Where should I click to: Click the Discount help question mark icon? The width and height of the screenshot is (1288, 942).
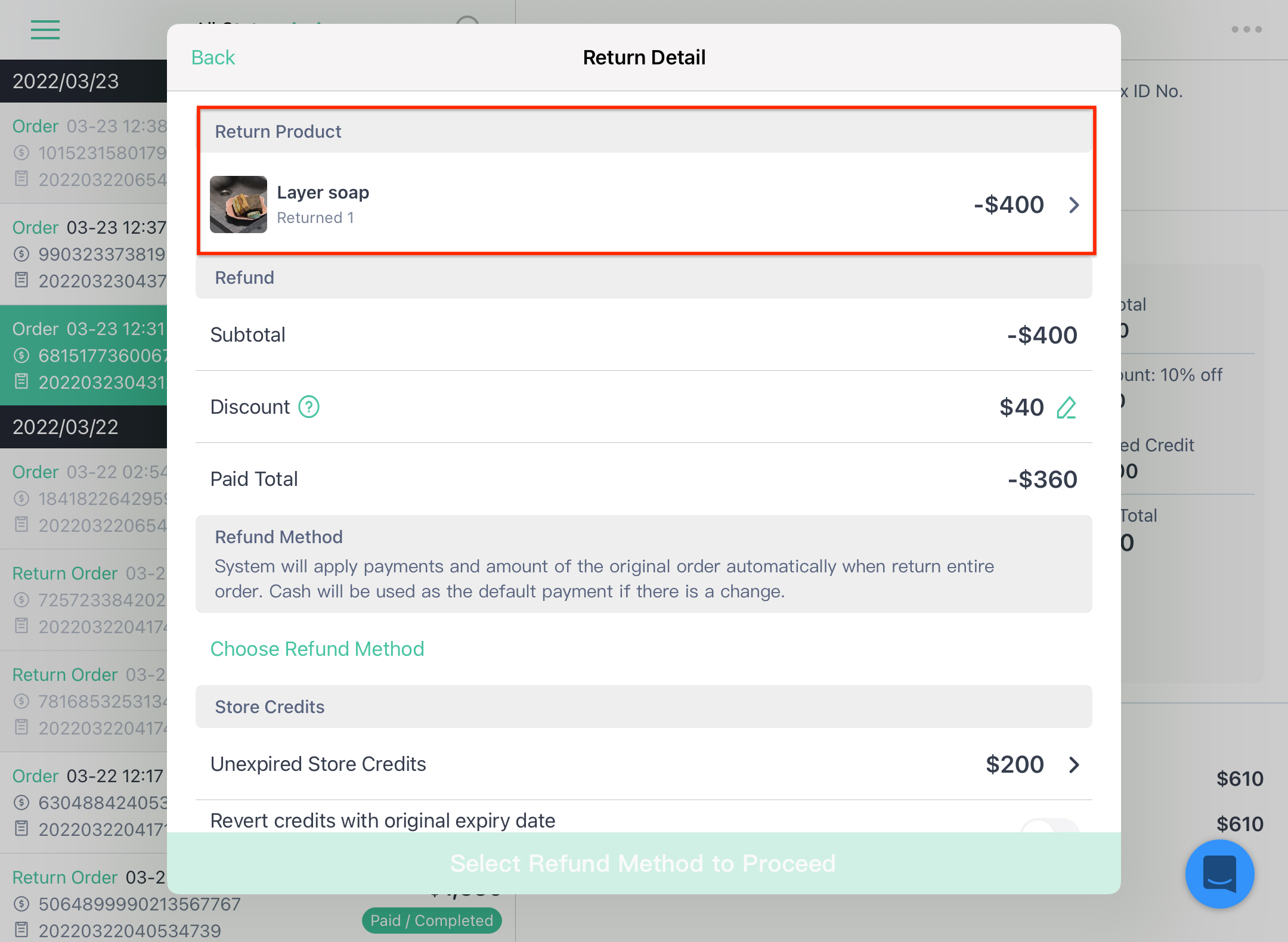point(309,407)
